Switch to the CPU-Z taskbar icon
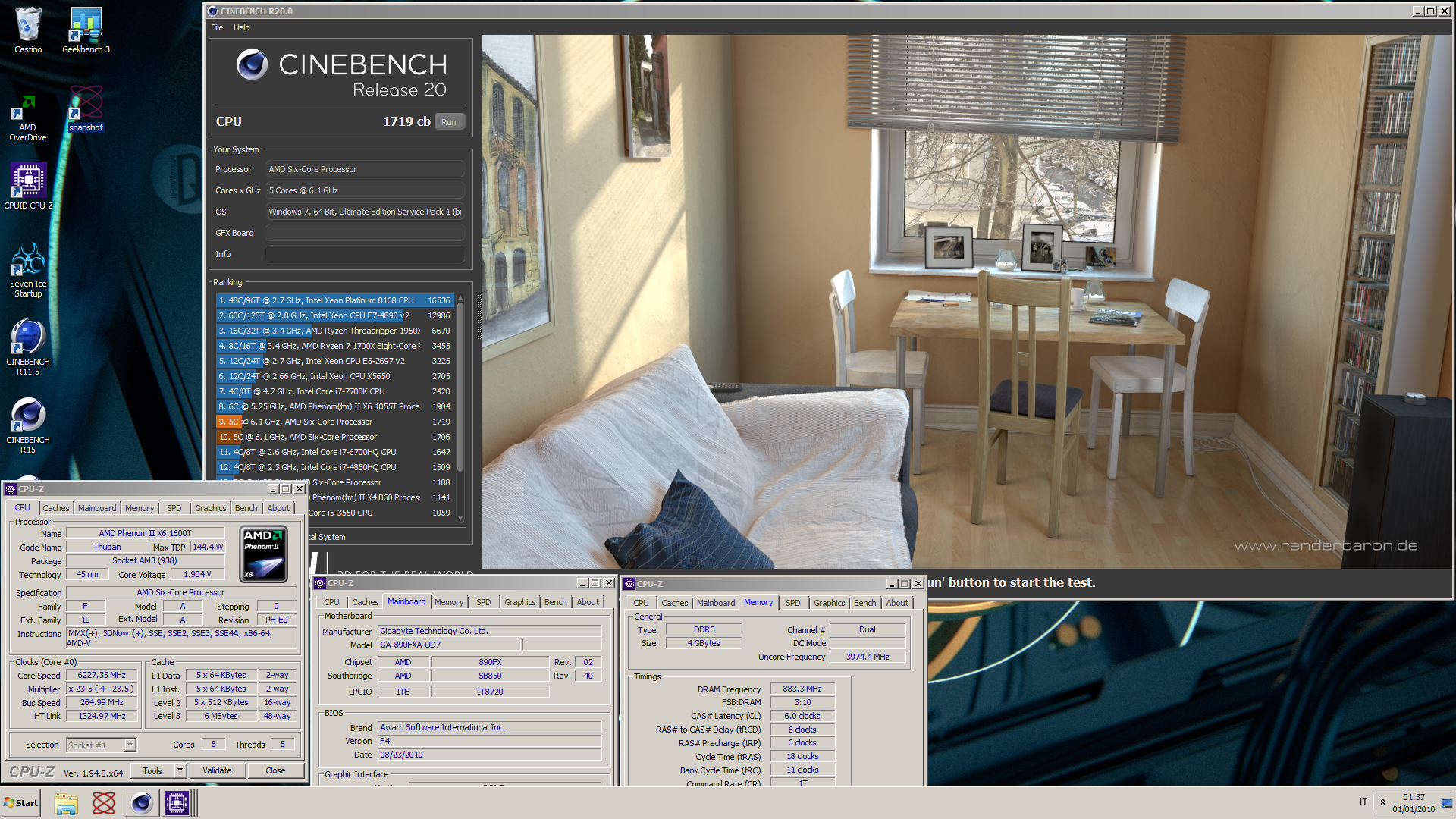 pyautogui.click(x=177, y=803)
